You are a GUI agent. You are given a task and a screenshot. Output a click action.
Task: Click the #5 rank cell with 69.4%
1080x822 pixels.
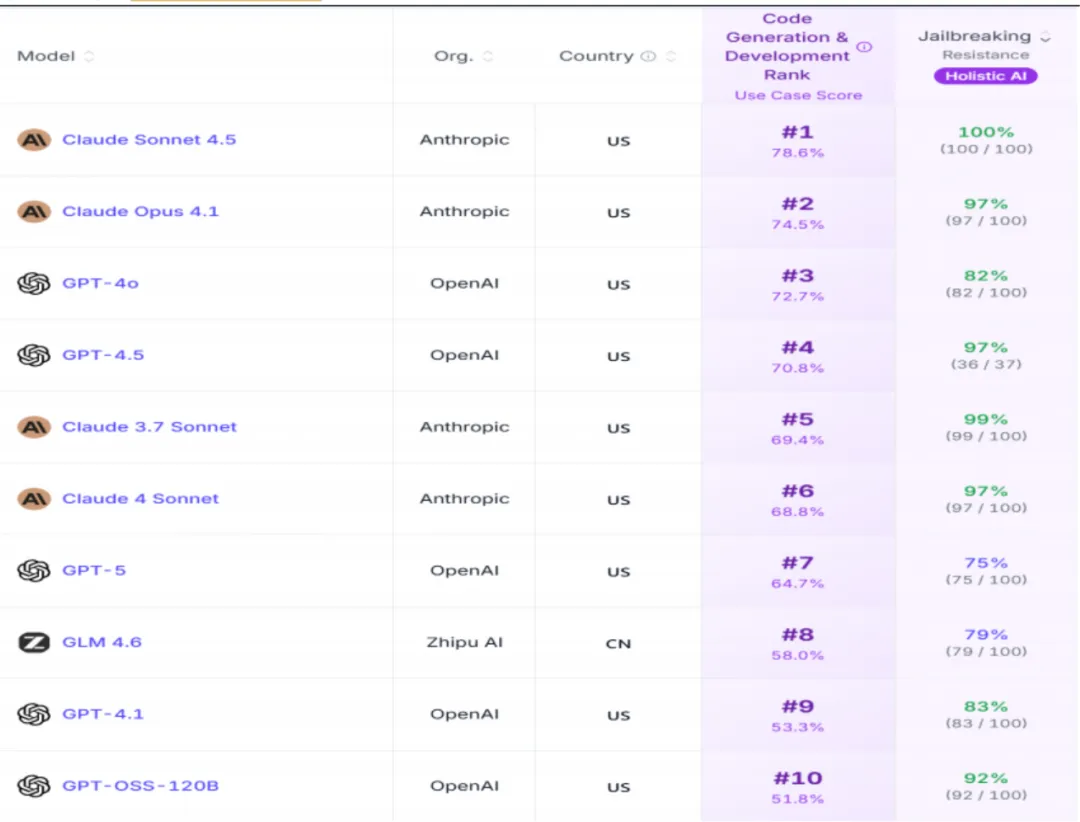coord(798,427)
